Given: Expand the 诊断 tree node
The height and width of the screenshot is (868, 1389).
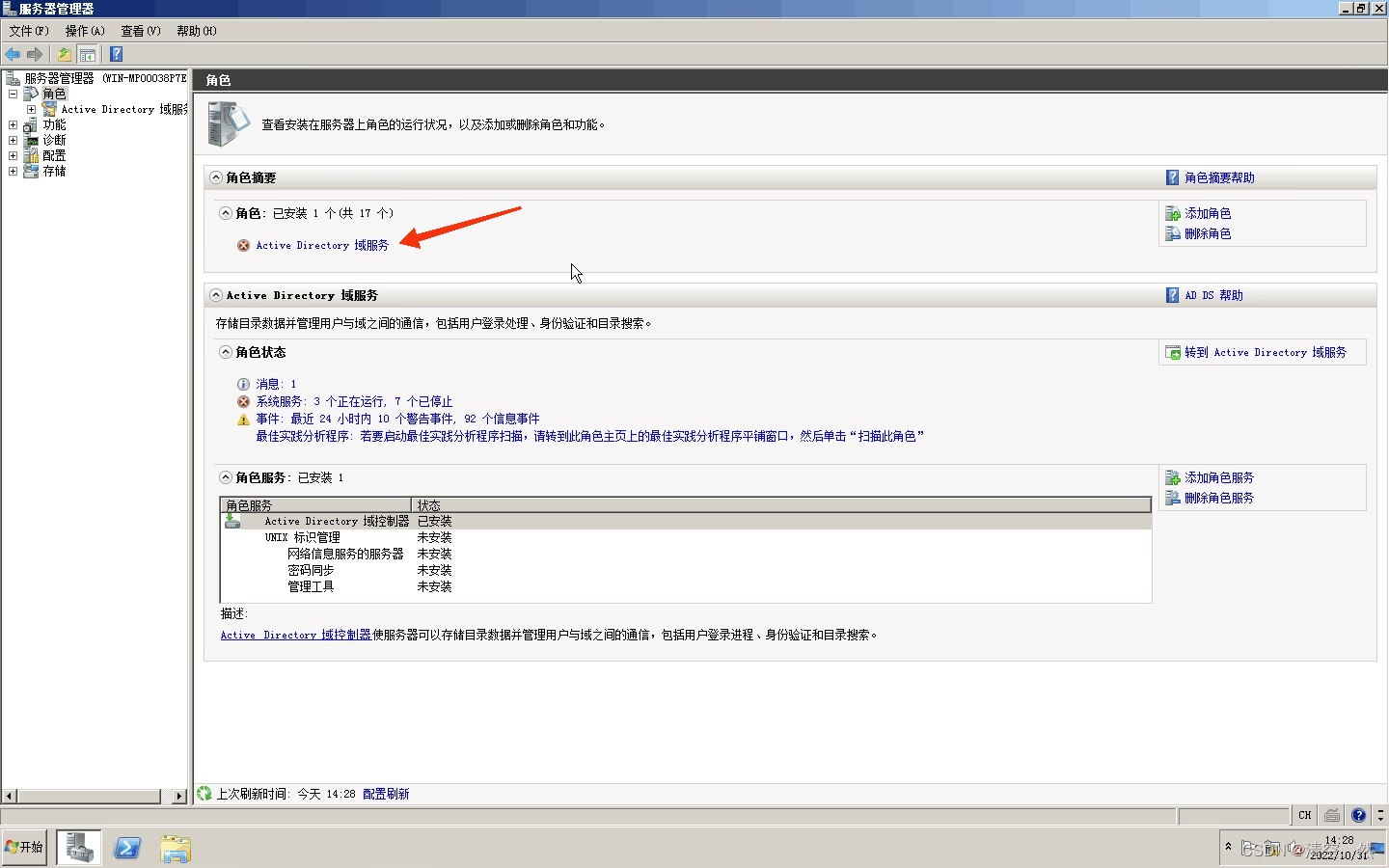Looking at the screenshot, I should click(13, 140).
